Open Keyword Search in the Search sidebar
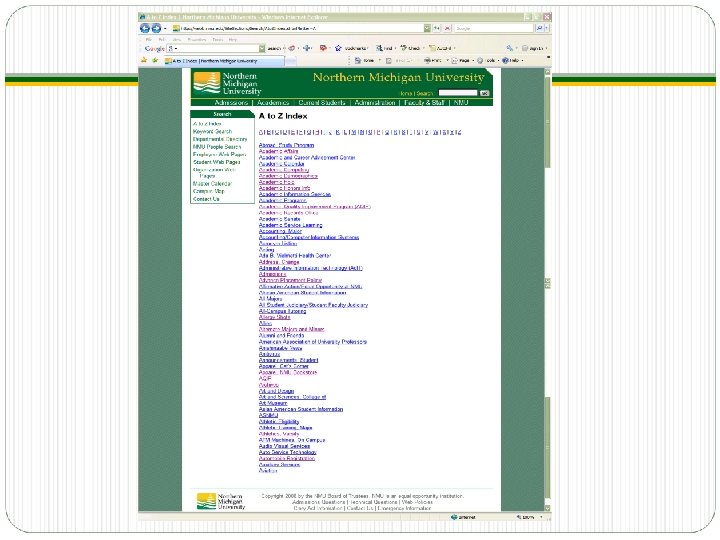The width and height of the screenshot is (720, 540). tap(212, 131)
